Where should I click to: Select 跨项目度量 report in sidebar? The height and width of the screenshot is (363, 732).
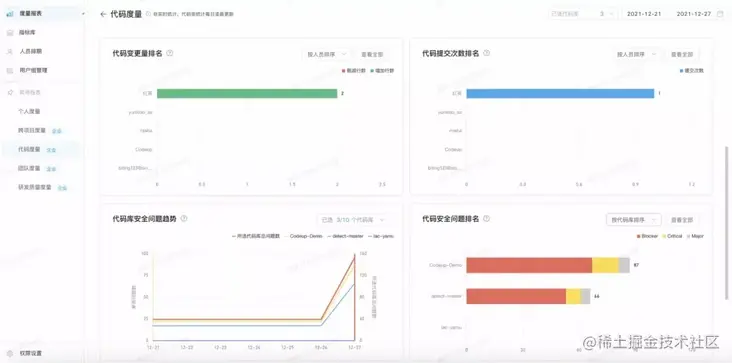(32, 131)
